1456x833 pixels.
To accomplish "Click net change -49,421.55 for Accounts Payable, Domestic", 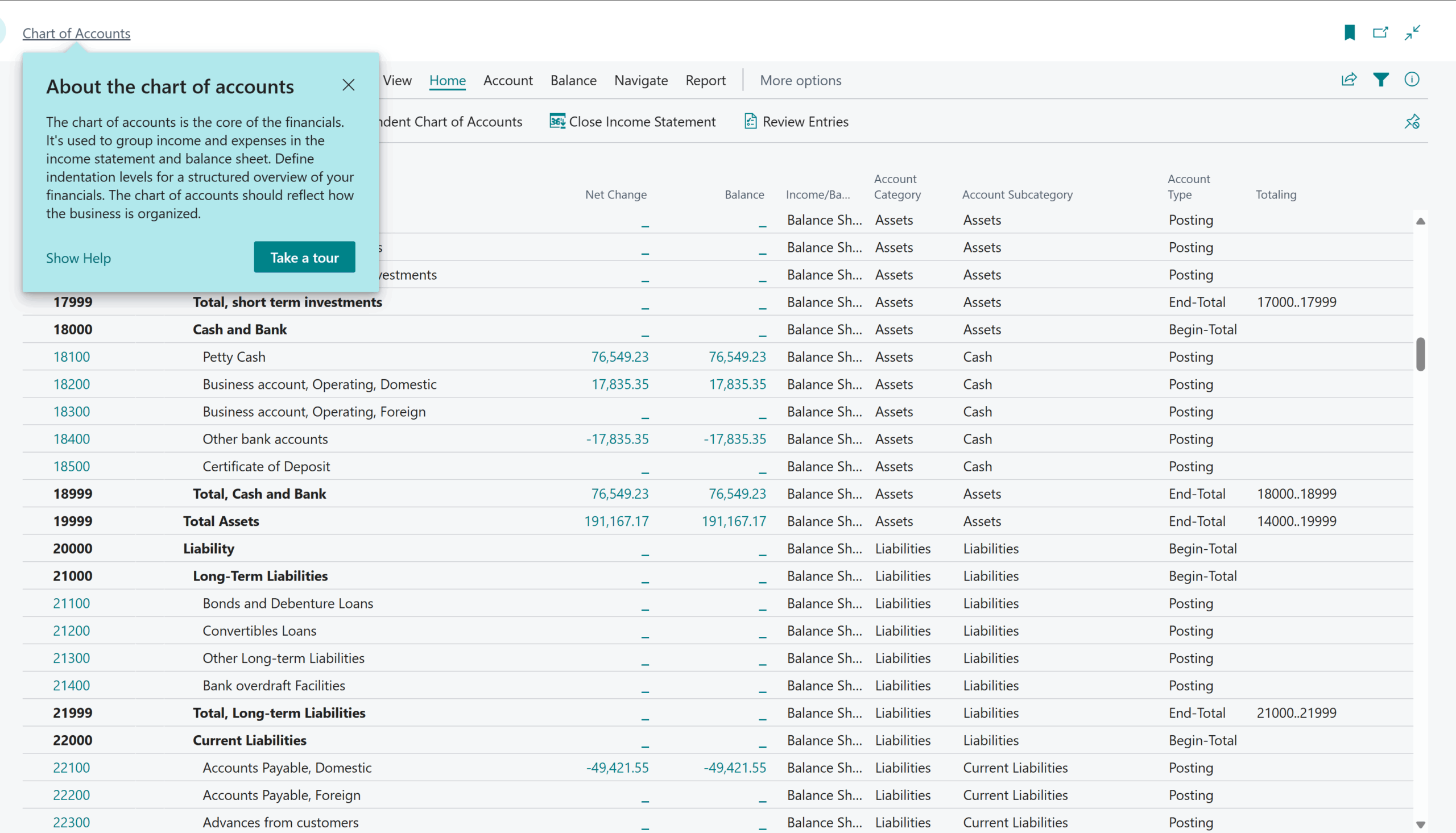I will click(617, 768).
